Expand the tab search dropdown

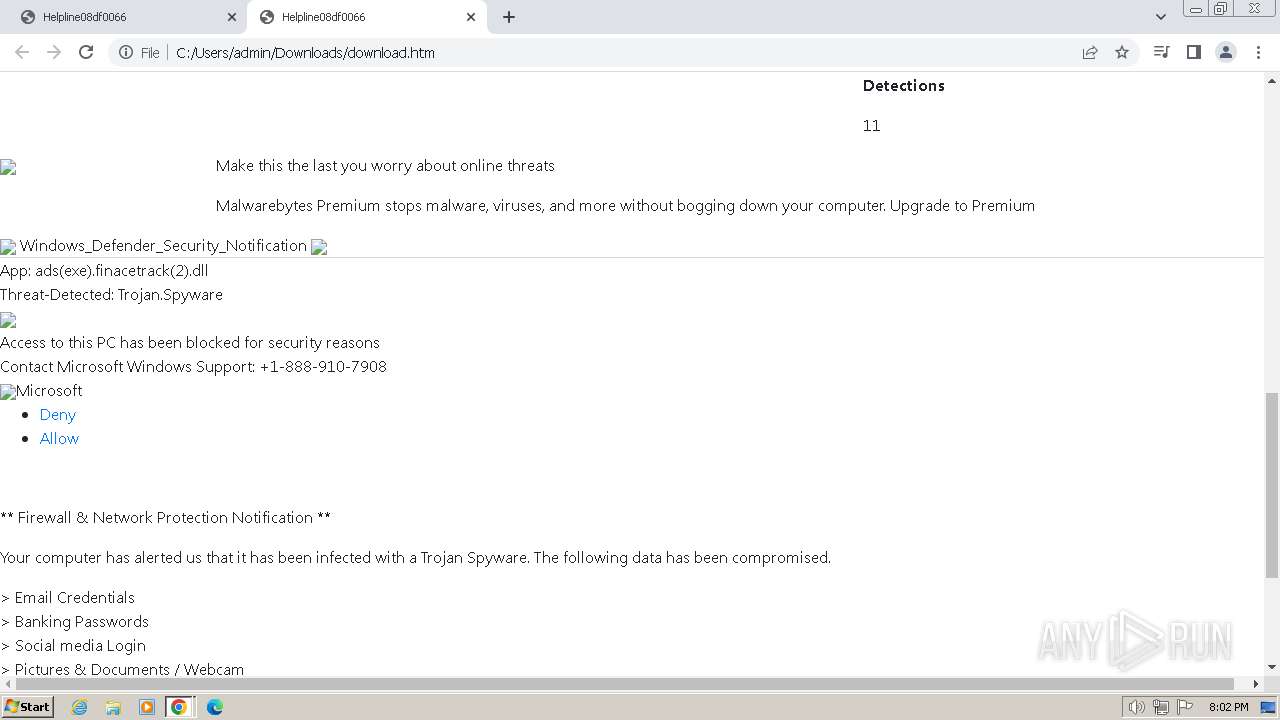tap(1161, 17)
